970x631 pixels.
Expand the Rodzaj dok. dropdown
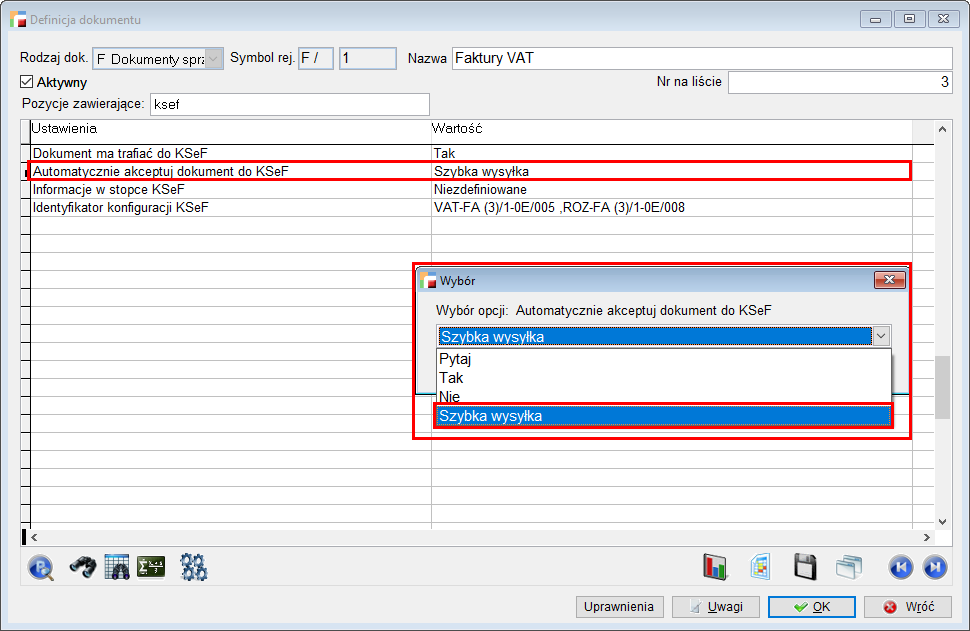[213, 59]
